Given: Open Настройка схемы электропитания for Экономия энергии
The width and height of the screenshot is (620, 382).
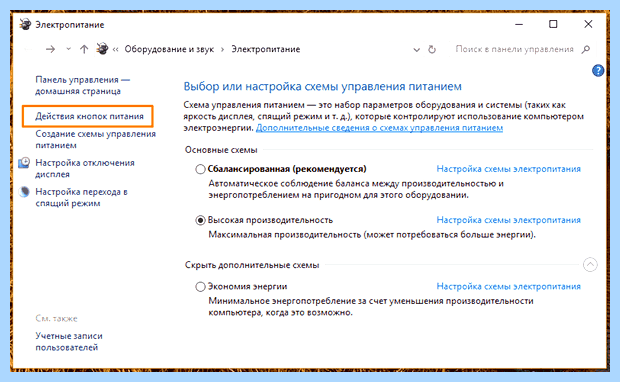Looking at the screenshot, I should [508, 286].
